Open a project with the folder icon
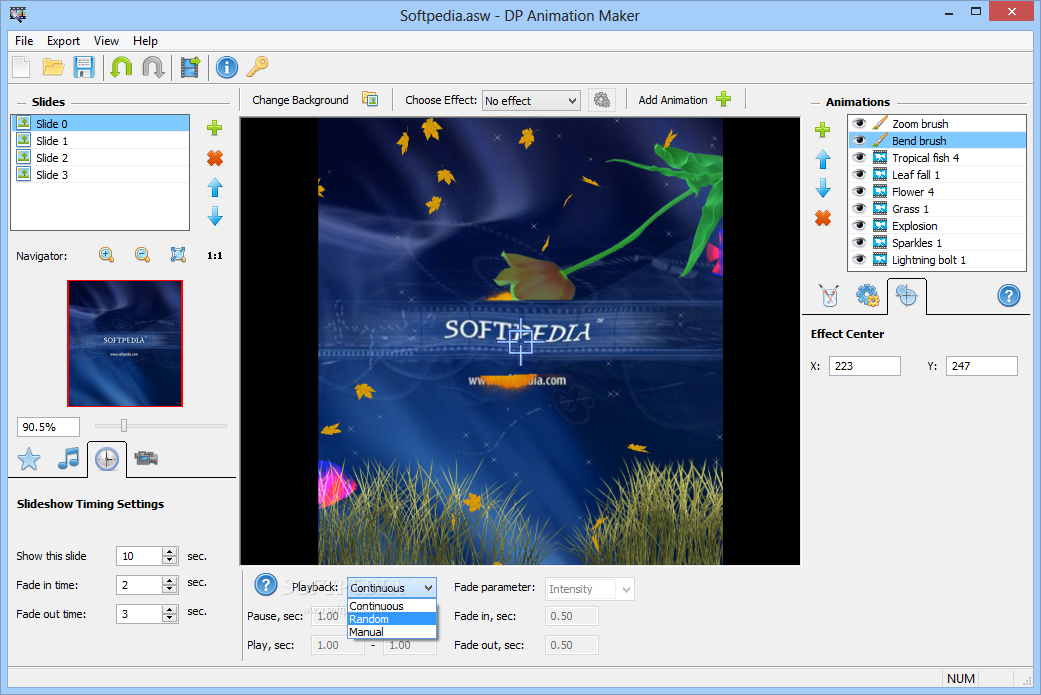Image resolution: width=1041 pixels, height=695 pixels. (53, 67)
